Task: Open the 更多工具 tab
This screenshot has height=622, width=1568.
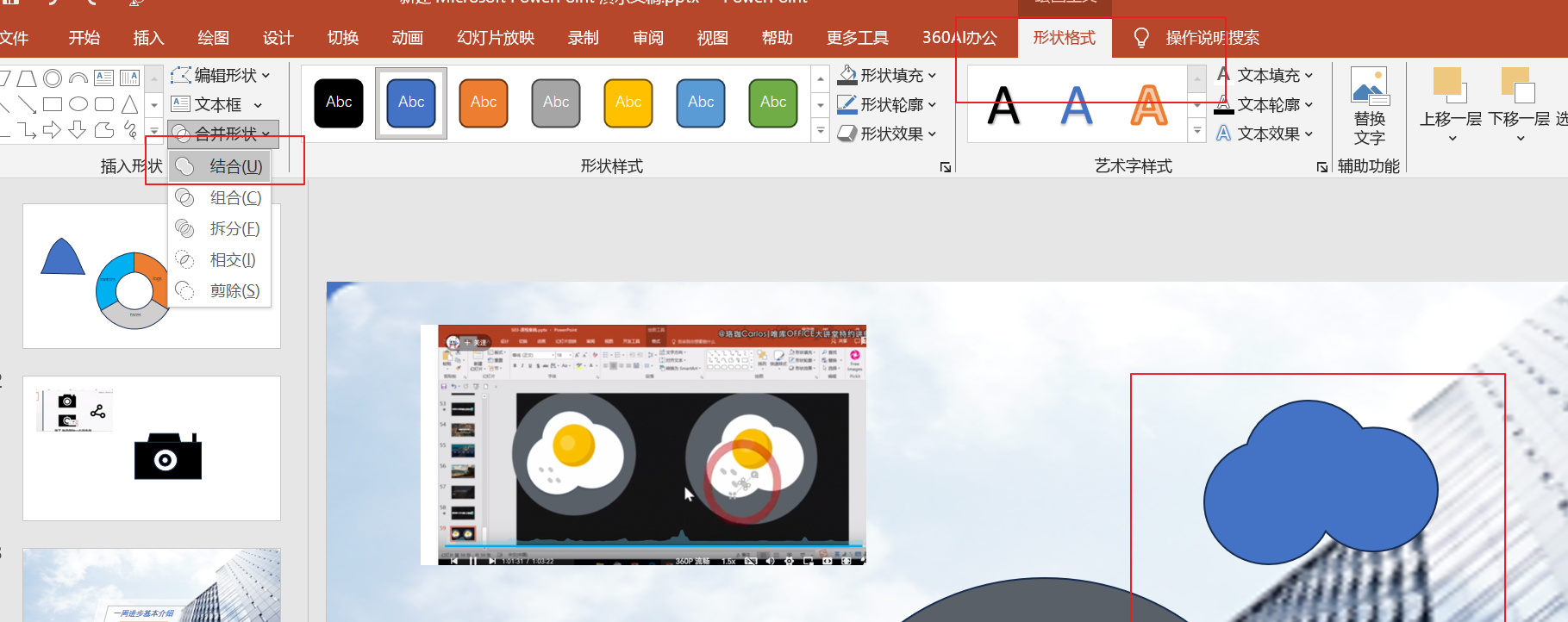Action: (857, 38)
